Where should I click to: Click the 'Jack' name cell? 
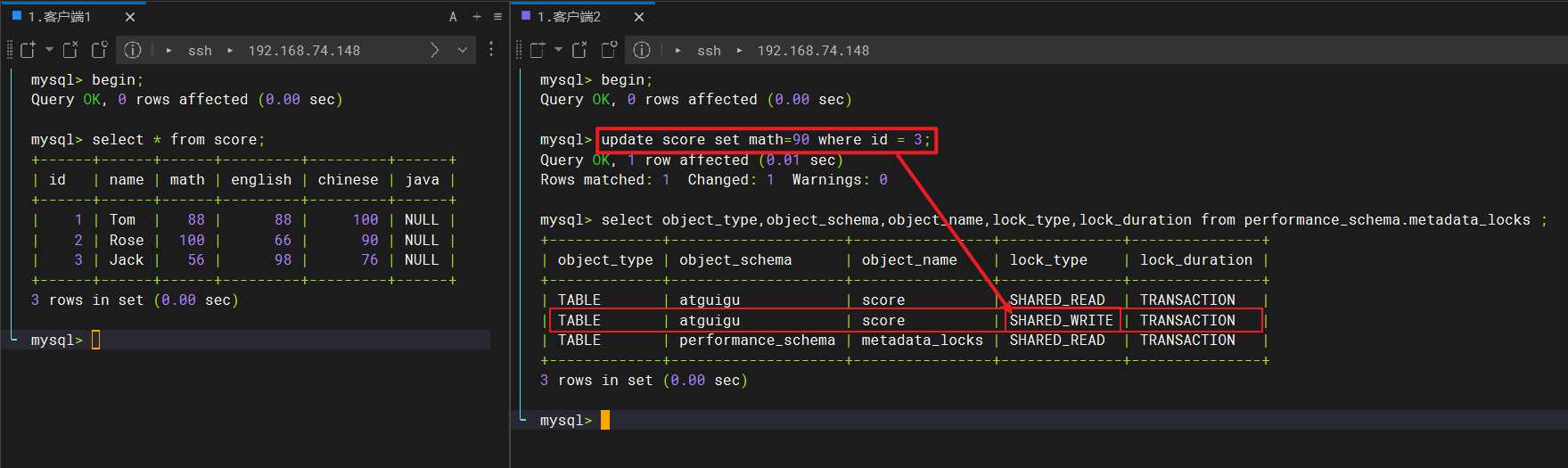(127, 259)
